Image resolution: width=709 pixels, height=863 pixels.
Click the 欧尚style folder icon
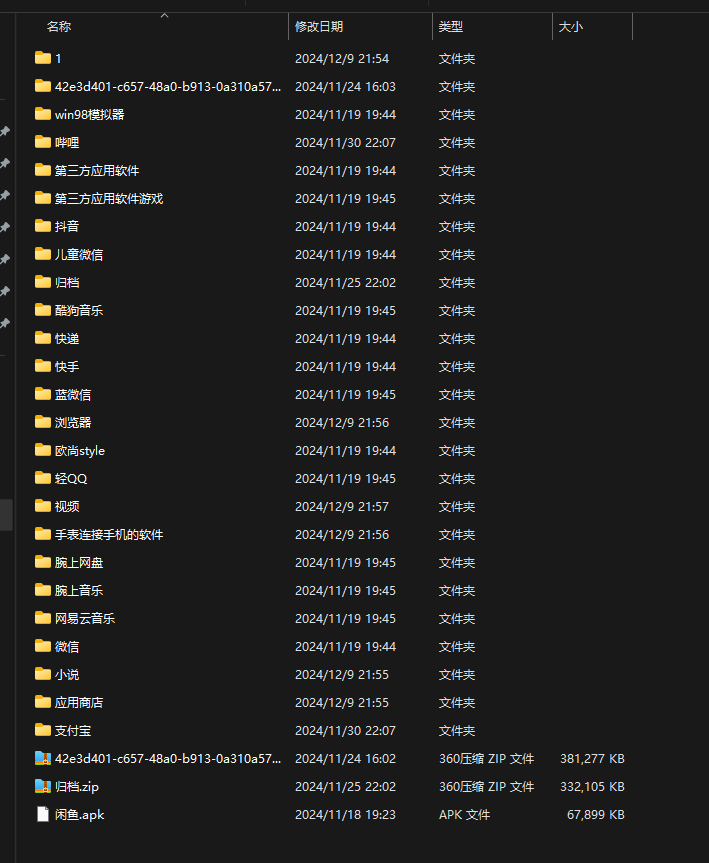click(x=42, y=450)
